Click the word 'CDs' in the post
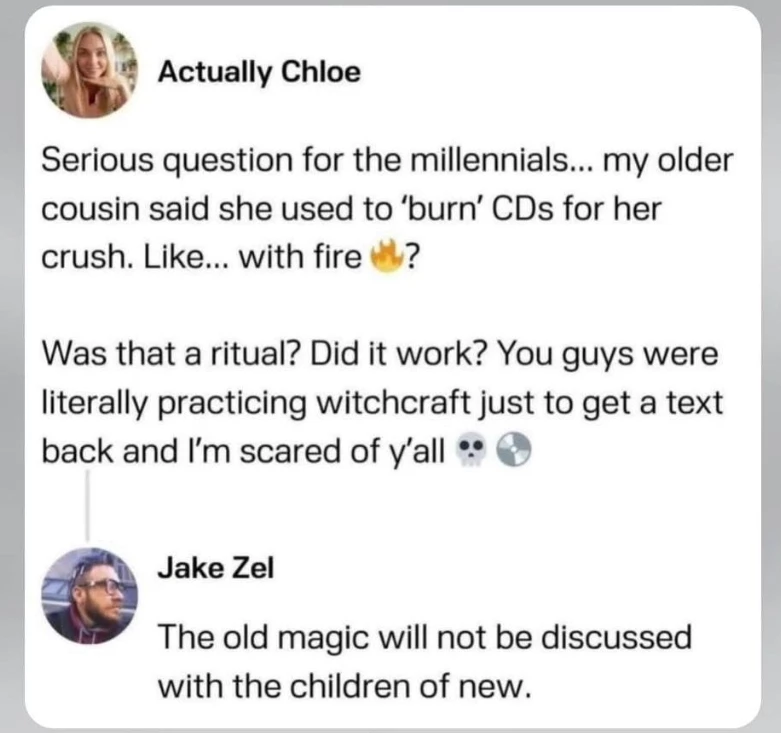 (x=545, y=210)
